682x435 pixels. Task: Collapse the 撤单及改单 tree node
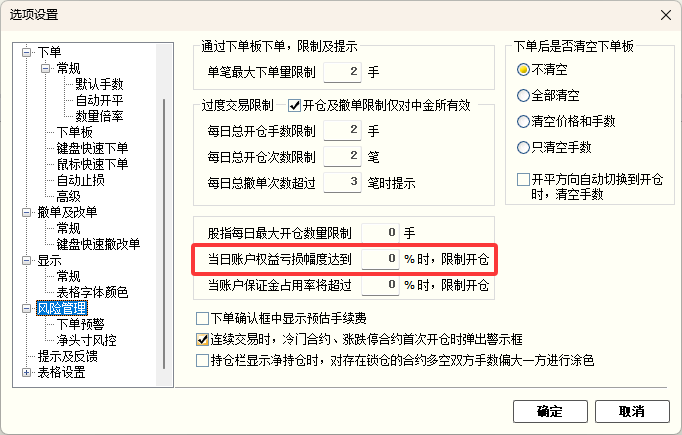click(x=27, y=212)
